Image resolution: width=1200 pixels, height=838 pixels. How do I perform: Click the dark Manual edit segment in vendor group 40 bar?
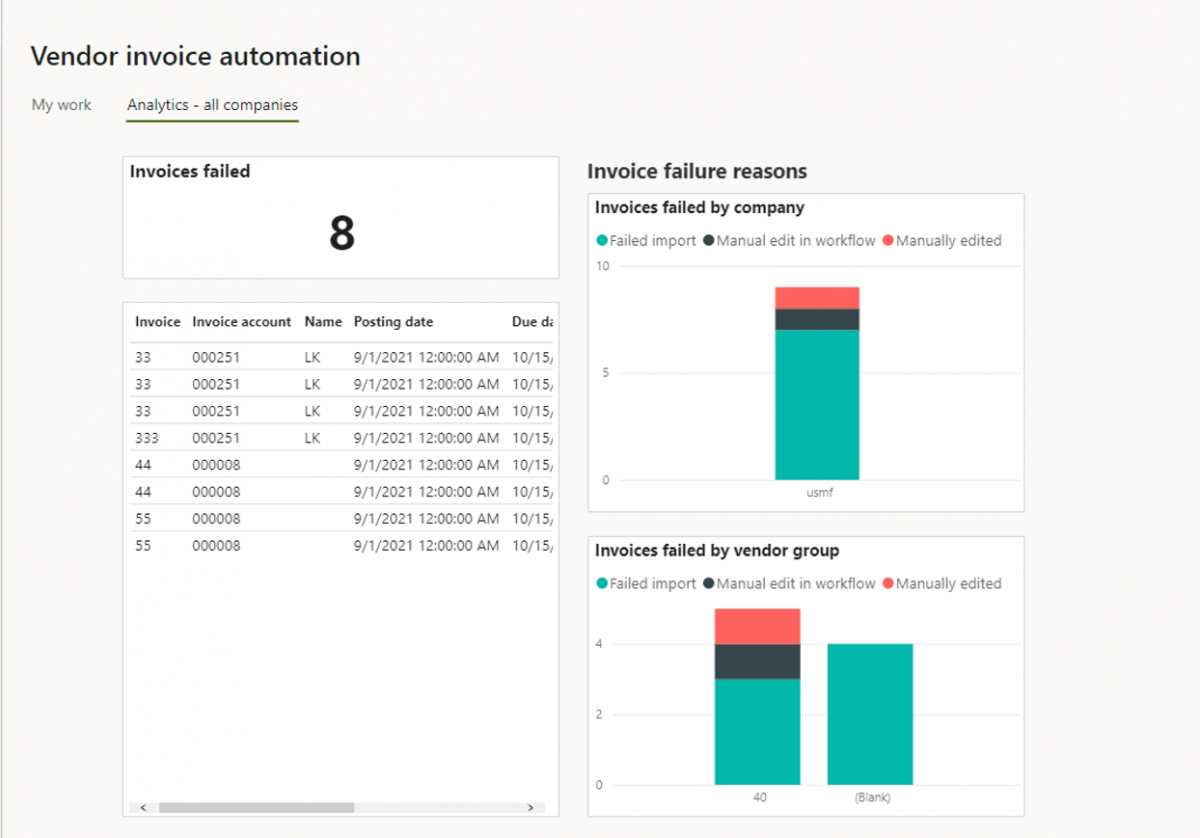coord(757,661)
